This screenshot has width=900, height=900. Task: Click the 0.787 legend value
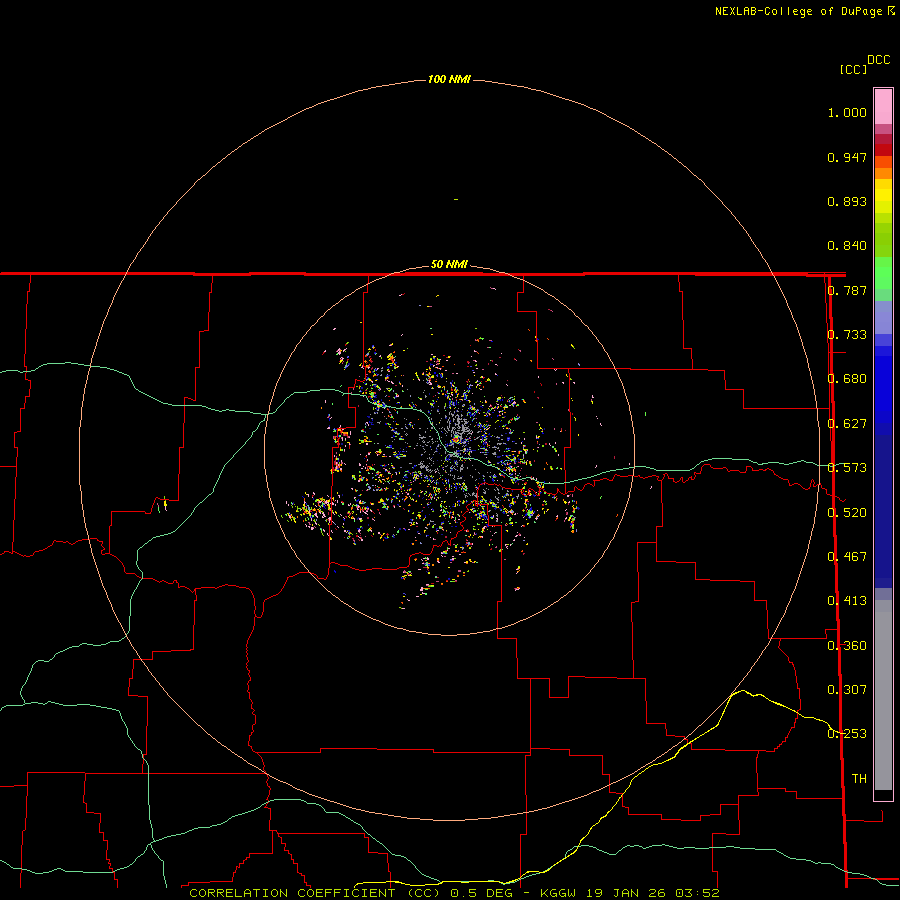coord(847,290)
